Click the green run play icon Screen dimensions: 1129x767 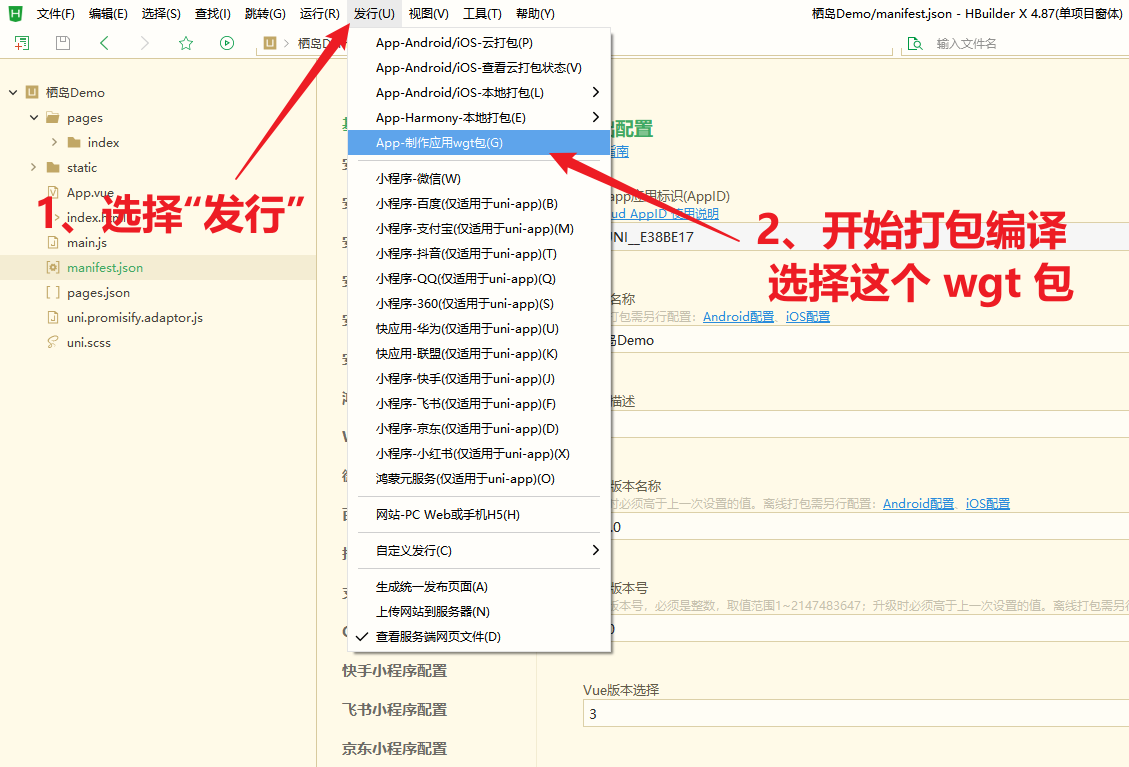pos(227,43)
